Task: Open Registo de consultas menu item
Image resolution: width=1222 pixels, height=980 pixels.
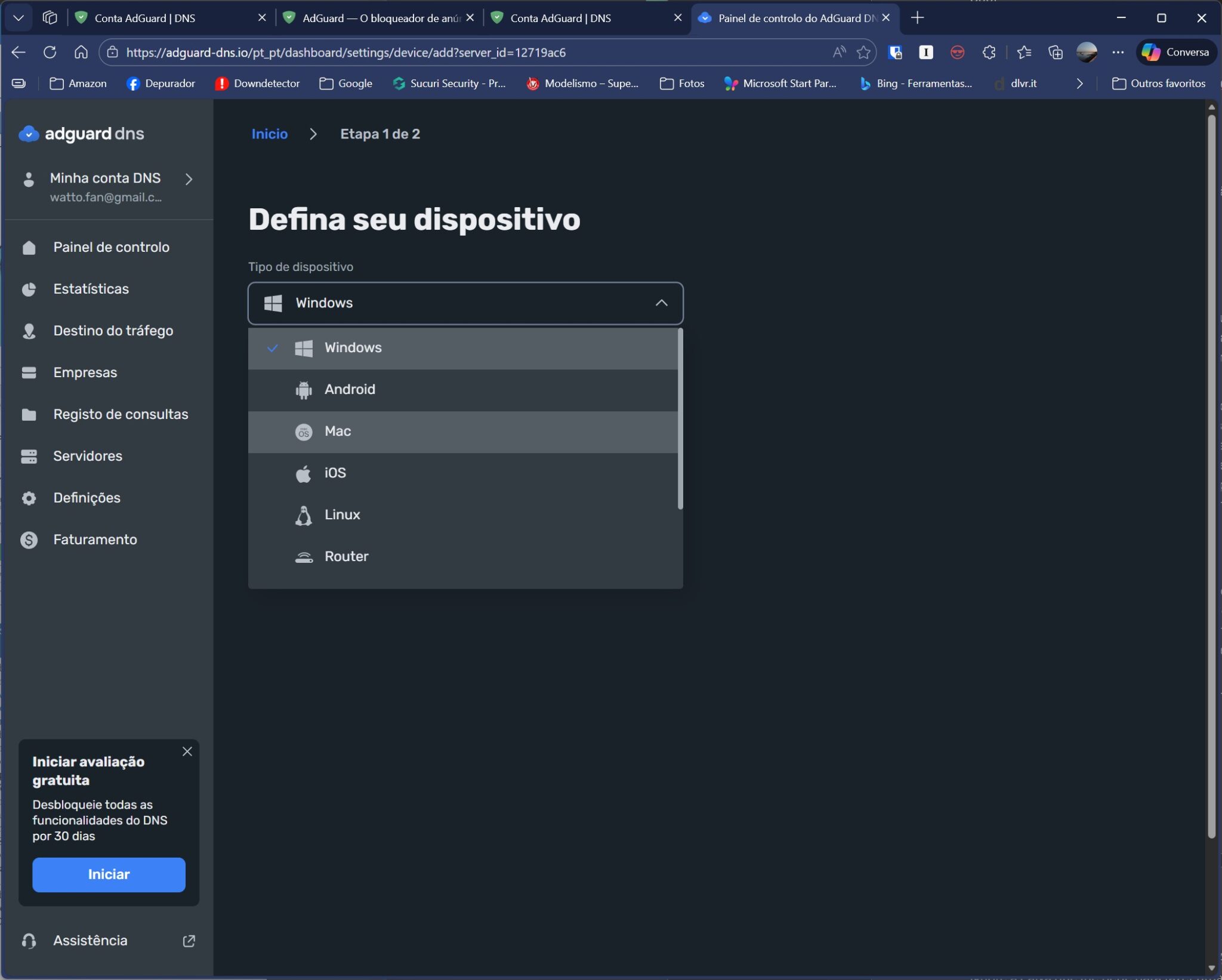Action: click(121, 414)
